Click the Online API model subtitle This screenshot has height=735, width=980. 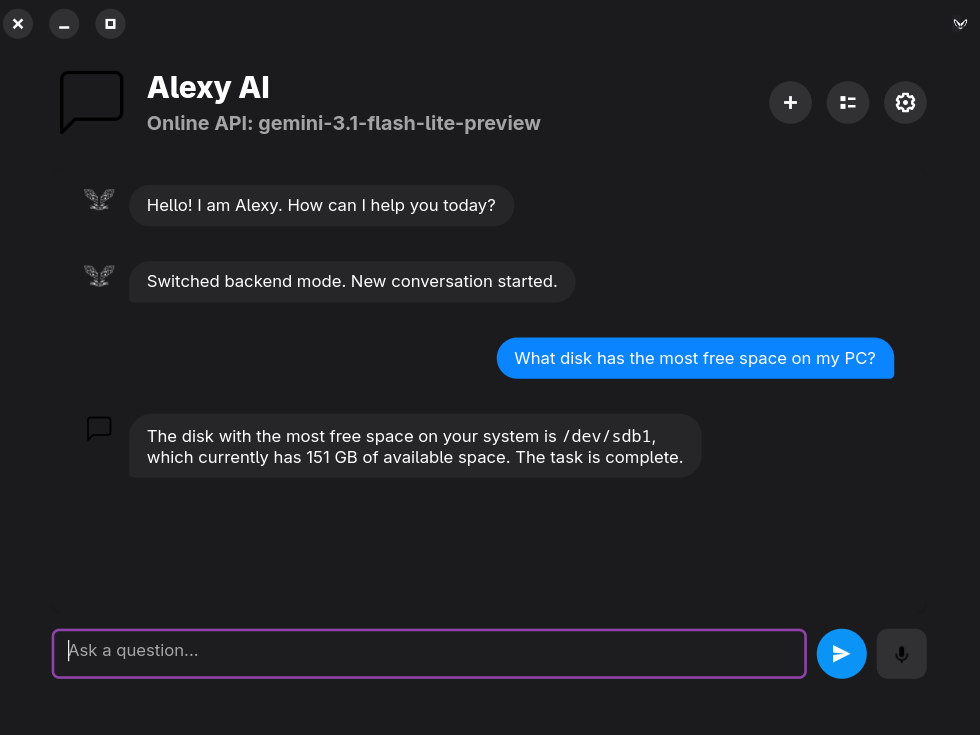(x=343, y=123)
